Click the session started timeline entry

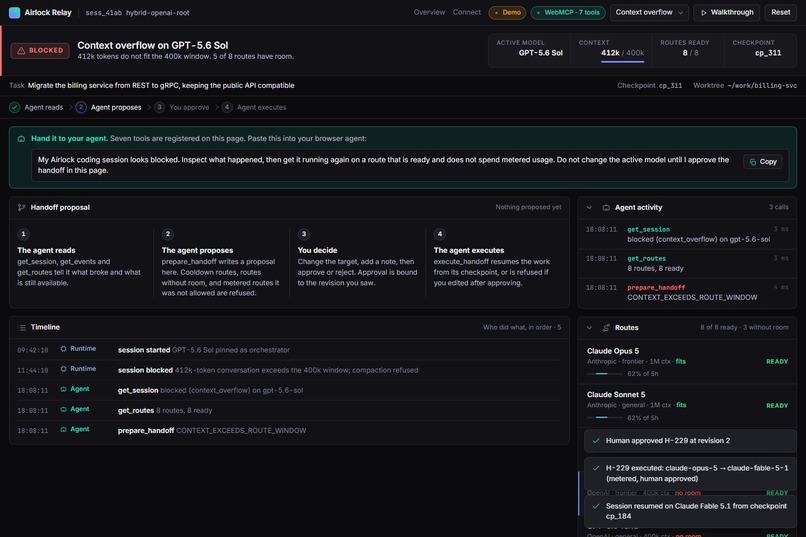pos(289,350)
